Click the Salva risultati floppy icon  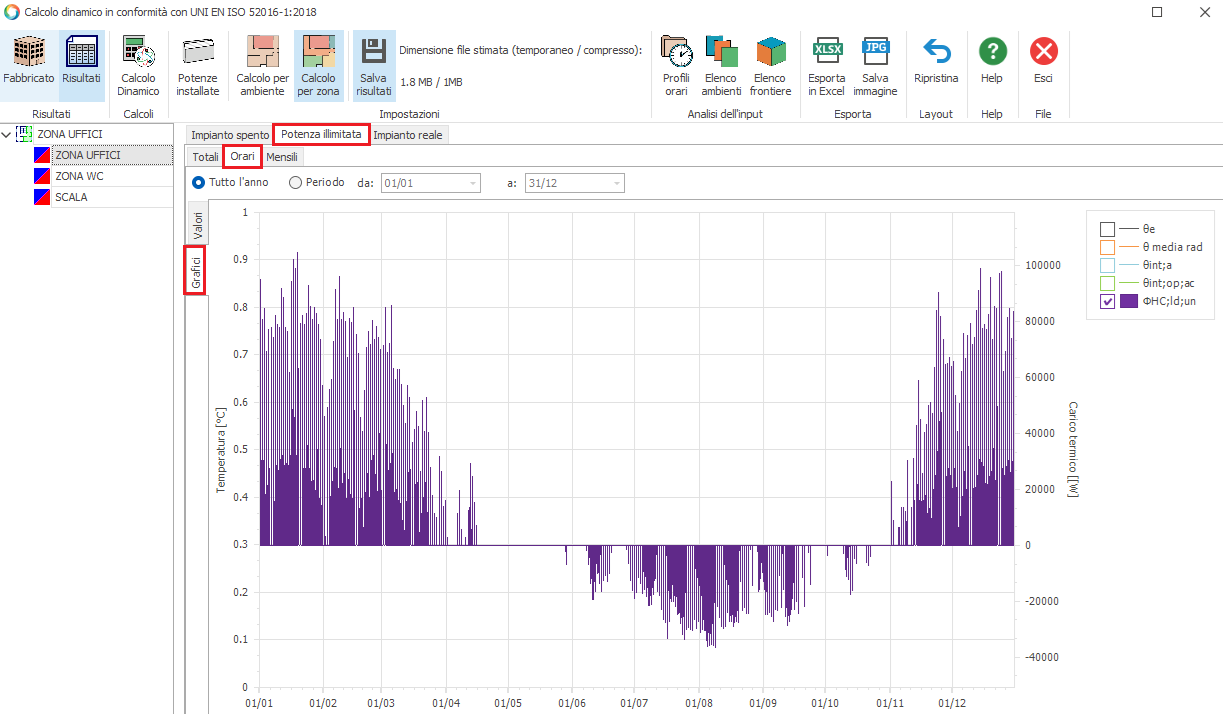pos(373,52)
